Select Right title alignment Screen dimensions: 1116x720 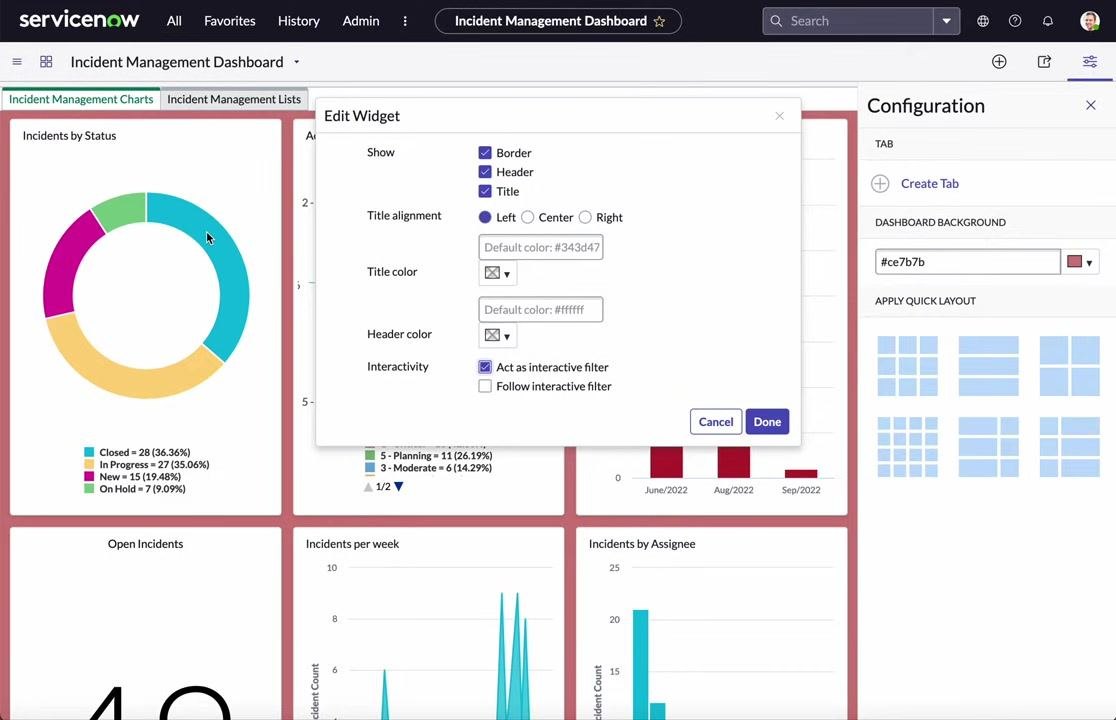point(585,217)
